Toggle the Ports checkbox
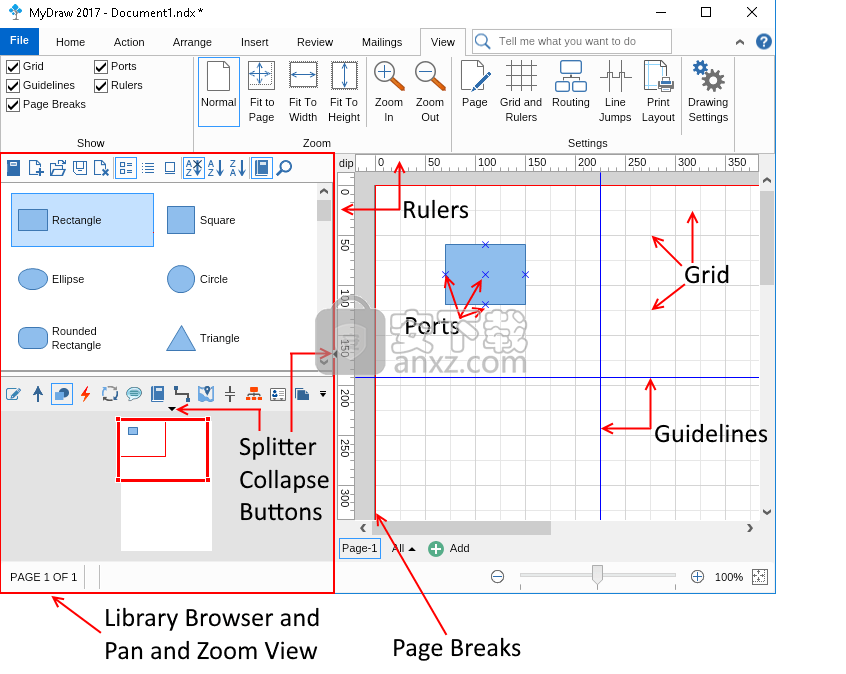The image size is (846, 674). [101, 67]
